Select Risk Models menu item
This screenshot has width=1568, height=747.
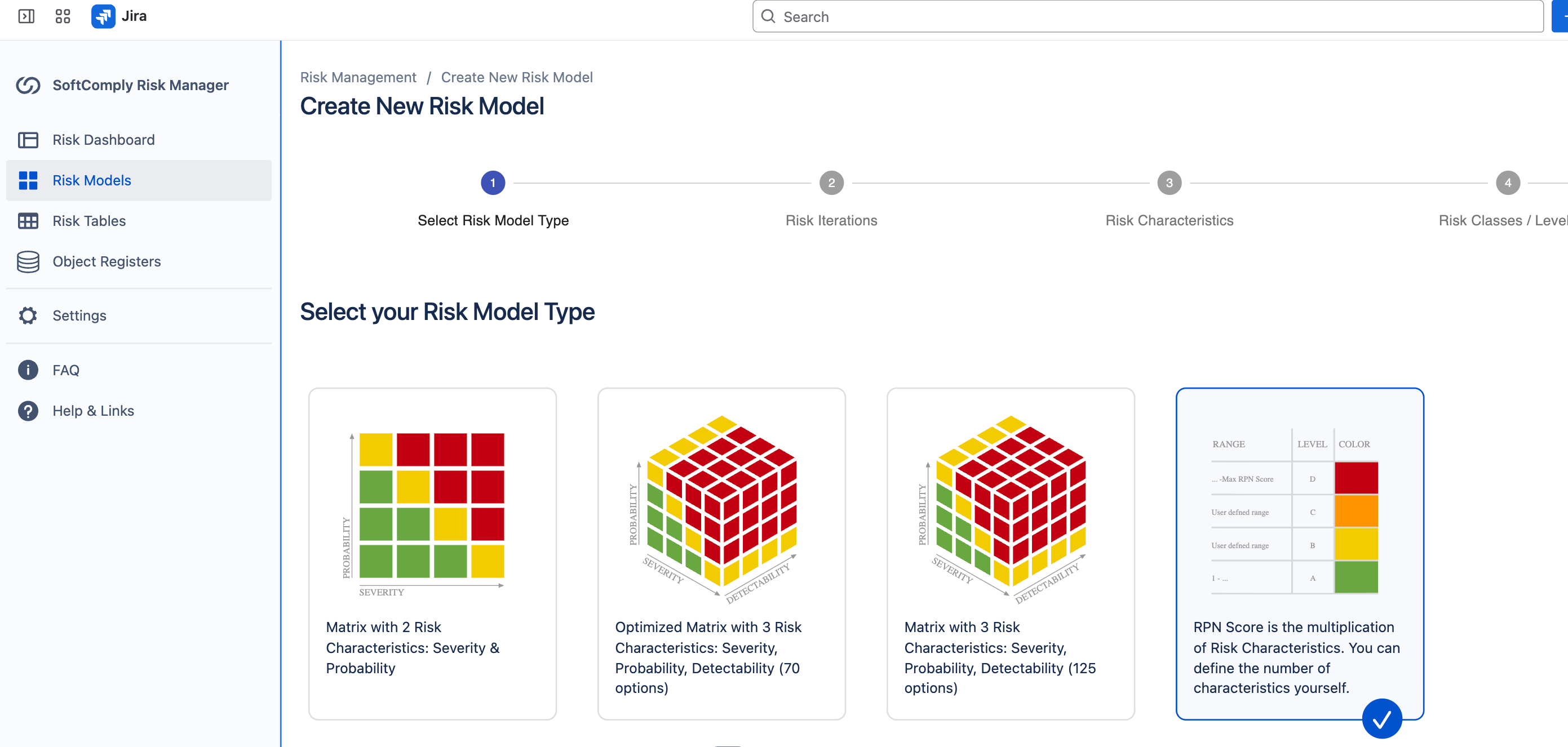pos(92,181)
